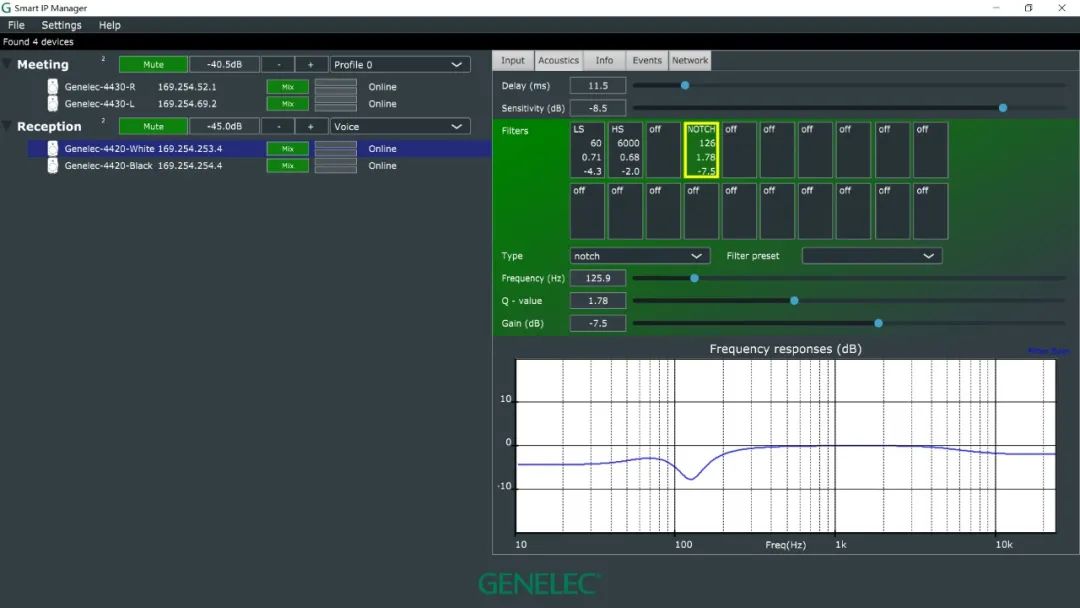This screenshot has height=608, width=1080.
Task: Collapse the Meeting group
Action: [7, 64]
